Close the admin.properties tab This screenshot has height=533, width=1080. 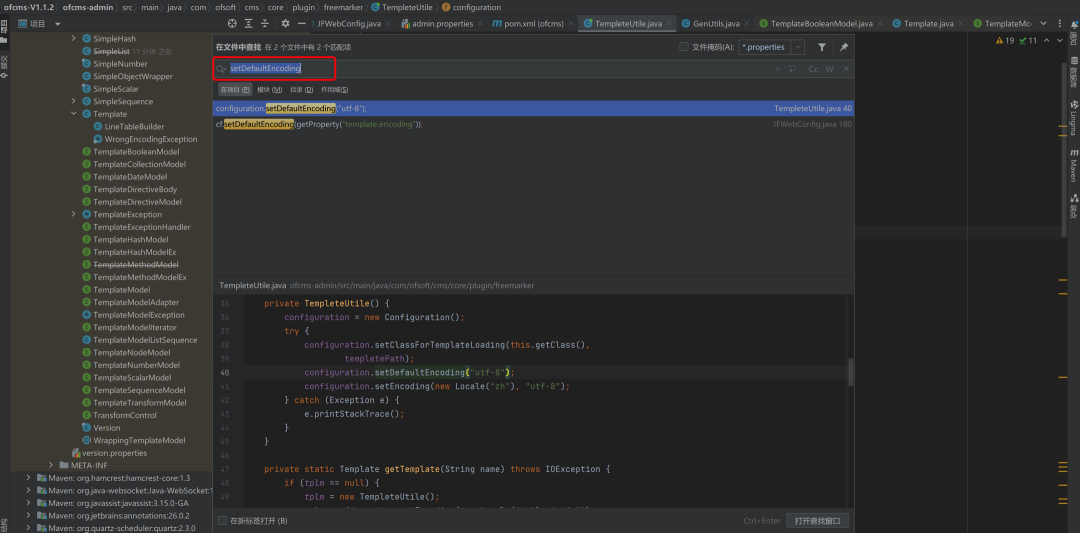[481, 23]
